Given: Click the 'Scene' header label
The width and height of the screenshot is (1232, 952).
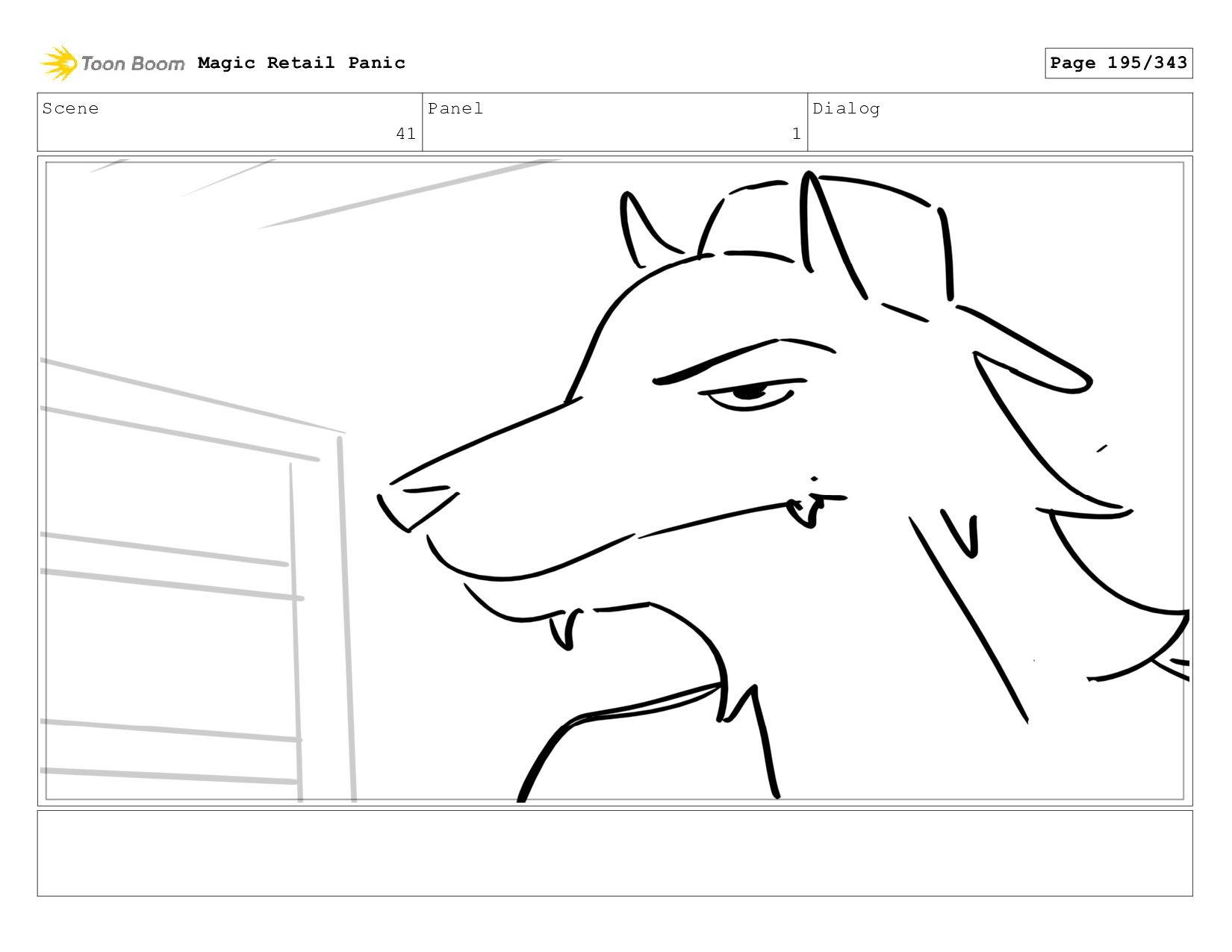Looking at the screenshot, I should (70, 108).
